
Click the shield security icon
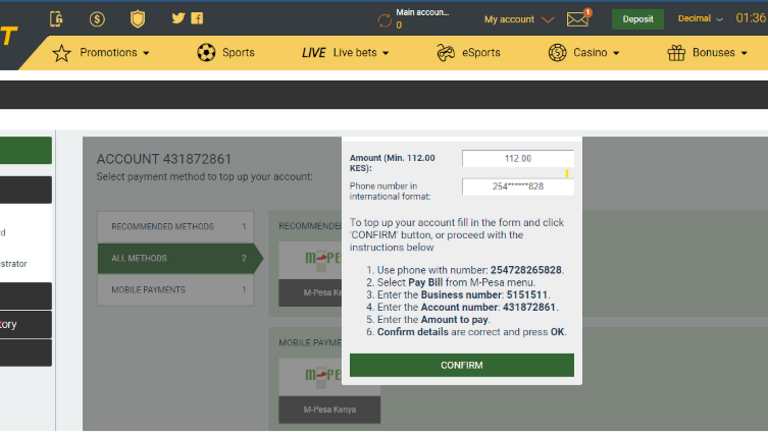coord(138,19)
